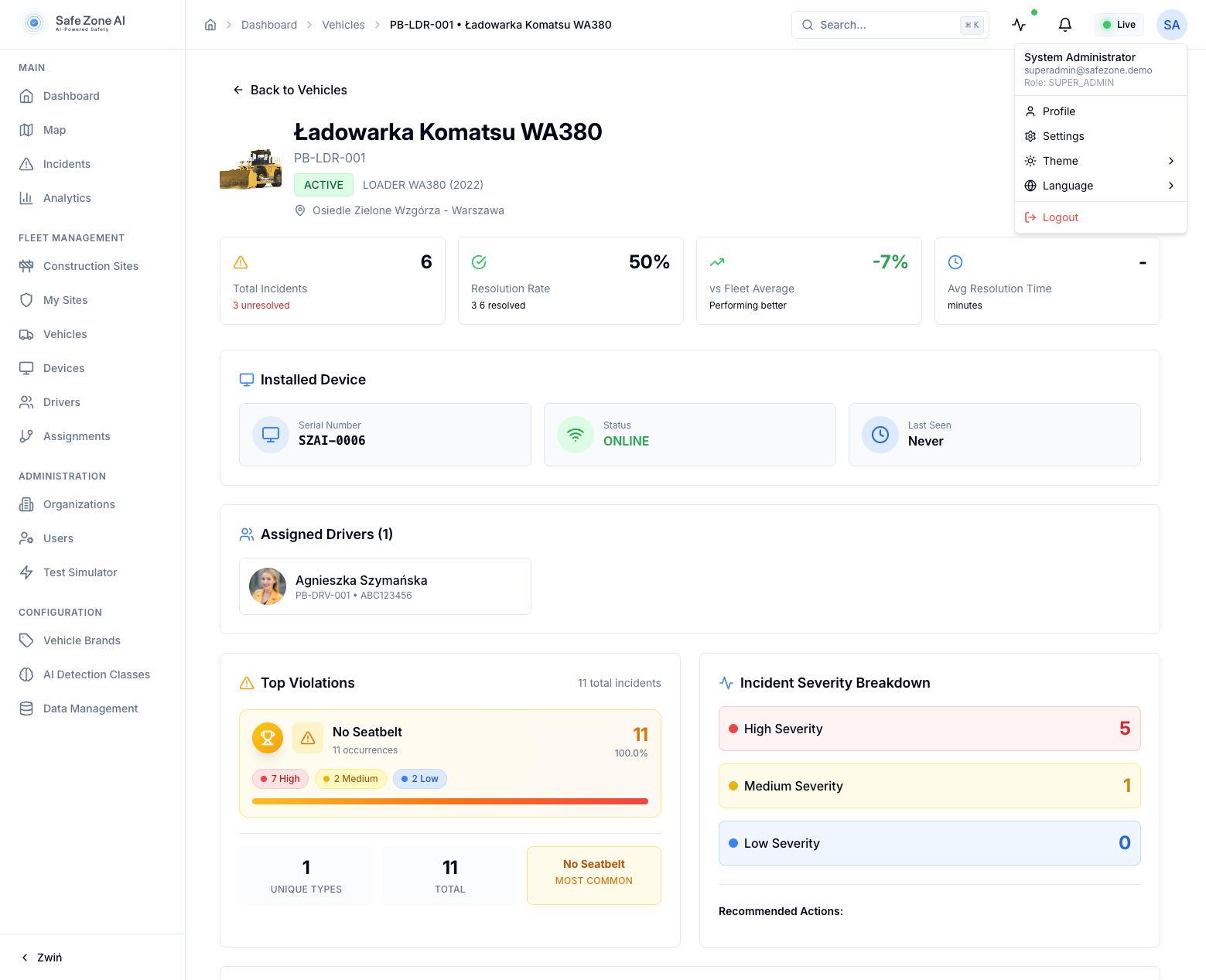Go to Test Simulator page
This screenshot has height=980, width=1206.
(x=80, y=572)
